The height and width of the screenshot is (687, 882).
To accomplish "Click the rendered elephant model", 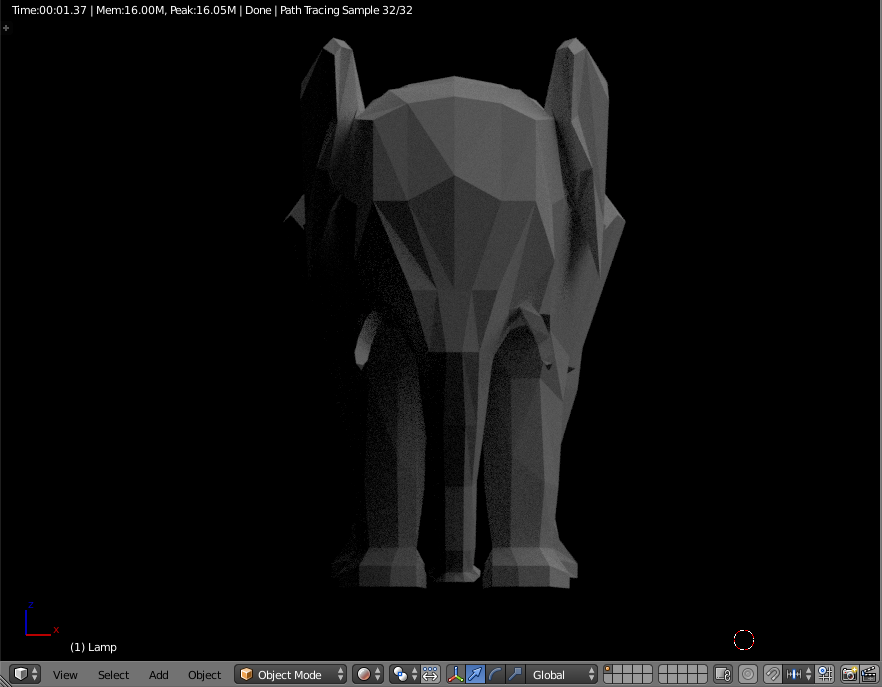I will (456, 315).
